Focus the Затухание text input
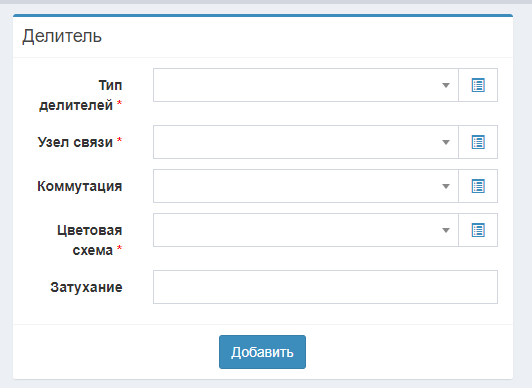The image size is (532, 388). point(325,287)
